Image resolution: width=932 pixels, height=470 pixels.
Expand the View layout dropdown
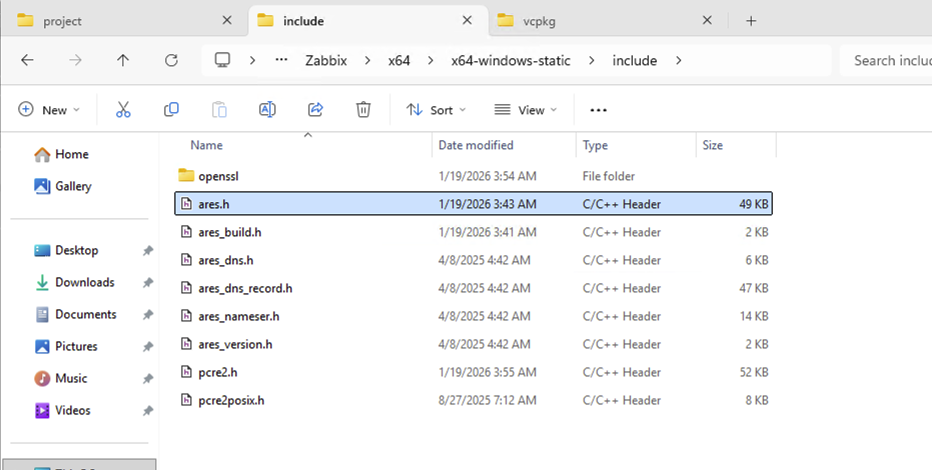pyautogui.click(x=525, y=110)
